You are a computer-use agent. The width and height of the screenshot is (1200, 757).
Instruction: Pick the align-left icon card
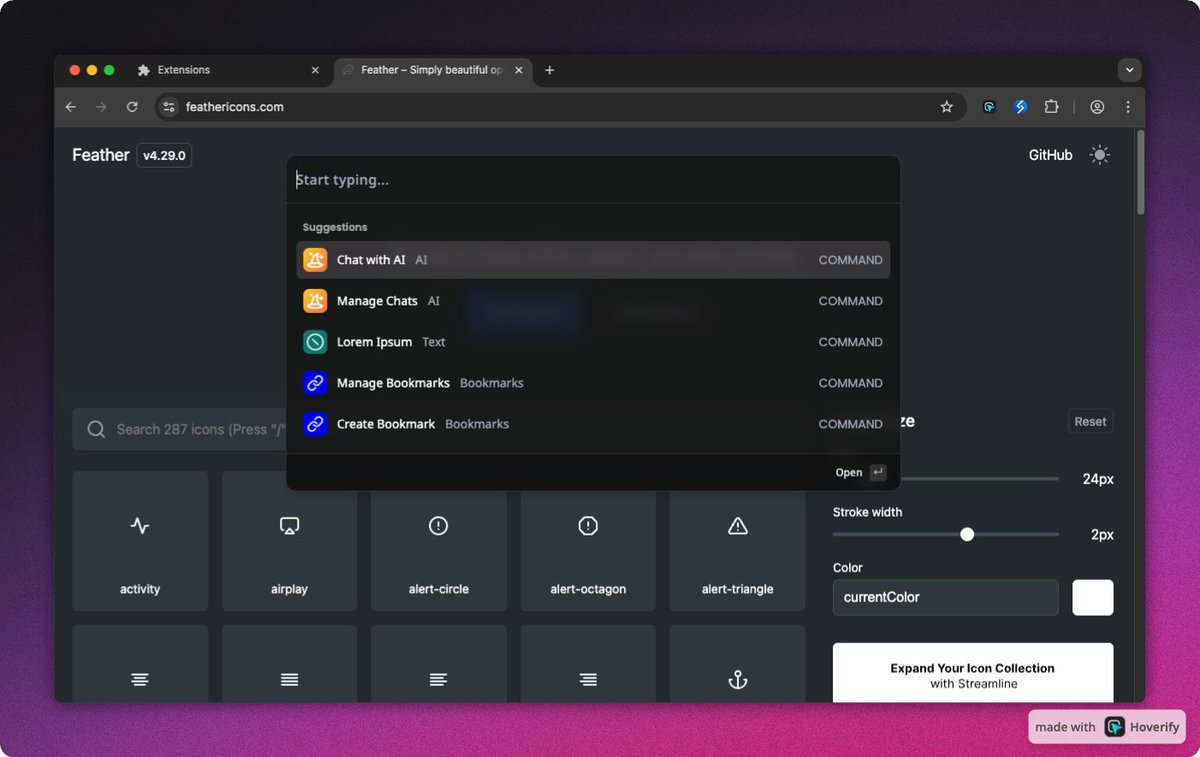click(x=438, y=664)
